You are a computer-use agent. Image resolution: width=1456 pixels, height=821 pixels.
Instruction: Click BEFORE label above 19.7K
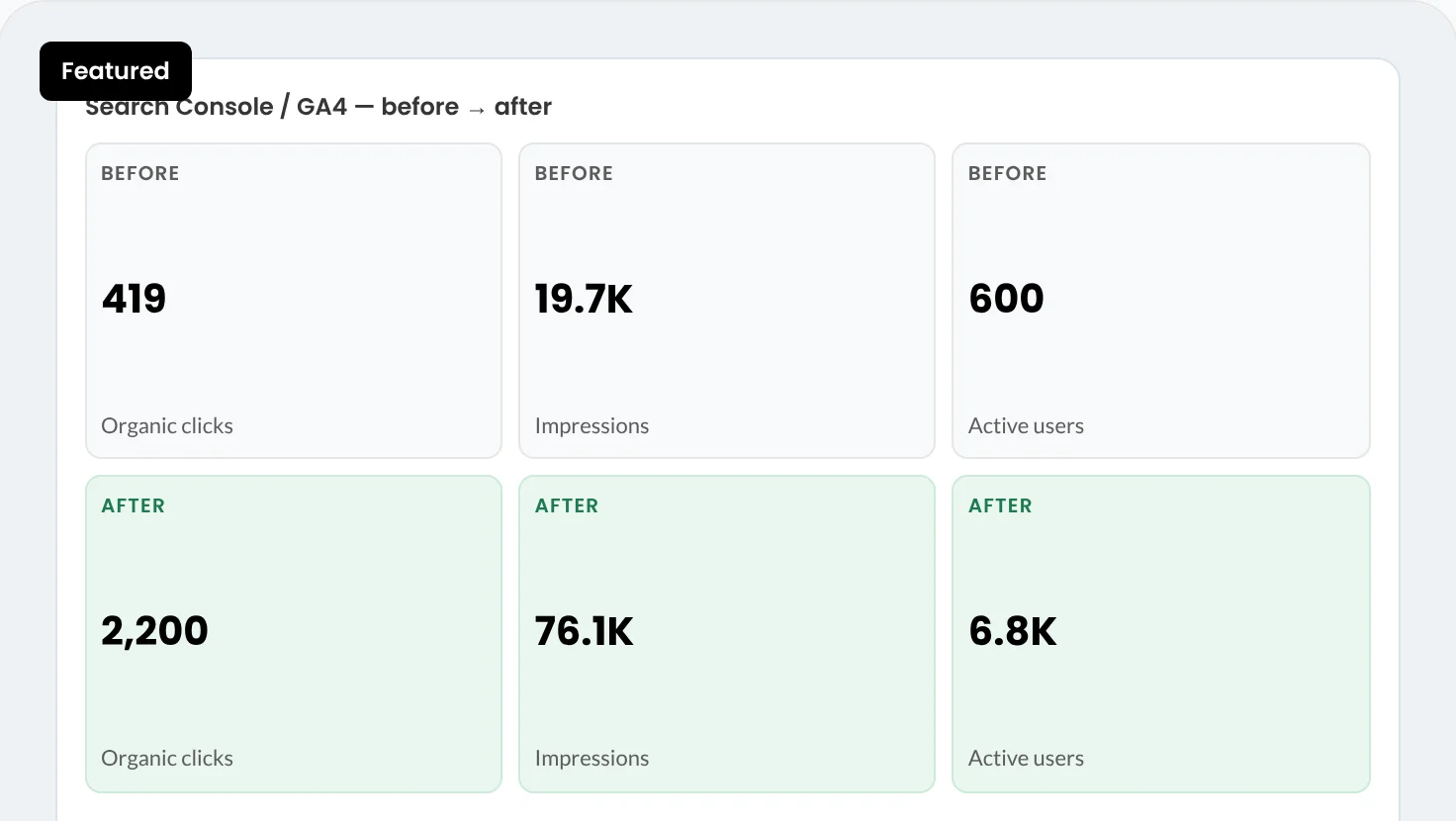[574, 173]
